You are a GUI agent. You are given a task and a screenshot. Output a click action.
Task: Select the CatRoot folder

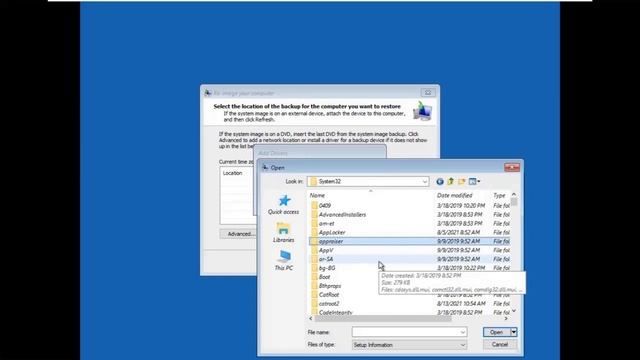pyautogui.click(x=329, y=295)
